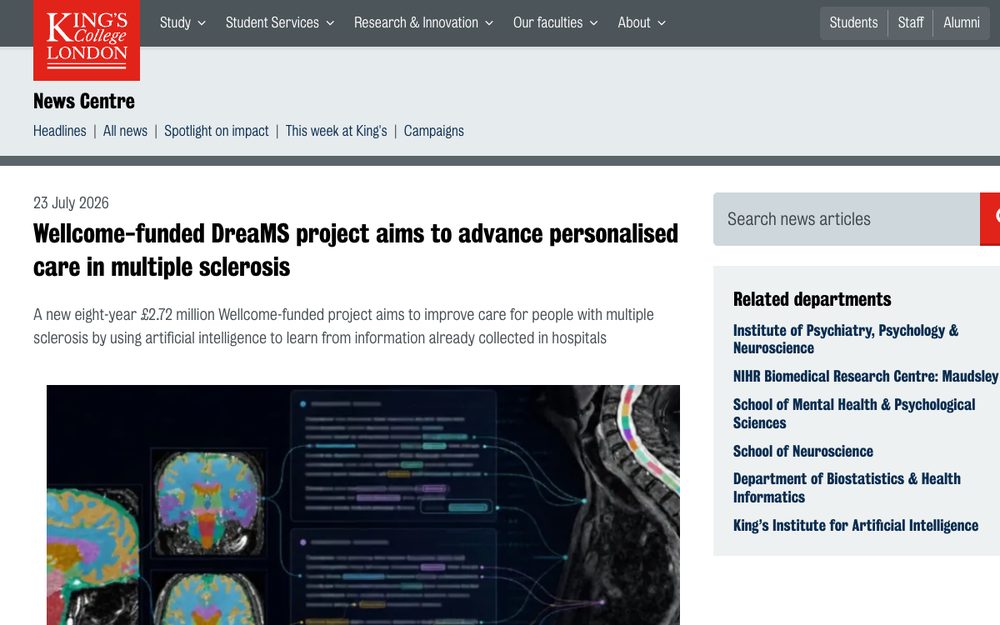The image size is (1000, 625).
Task: Expand the Study dropdown menu
Action: (182, 23)
